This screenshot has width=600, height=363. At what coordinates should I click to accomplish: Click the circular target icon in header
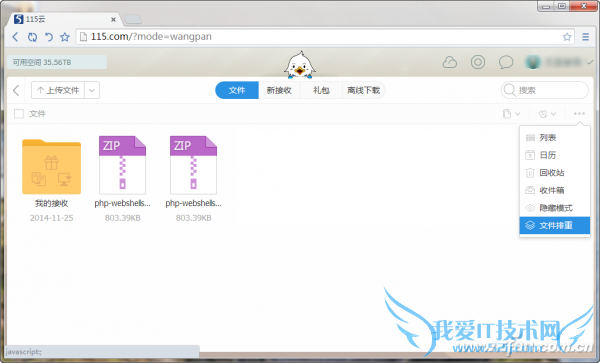pyautogui.click(x=478, y=62)
